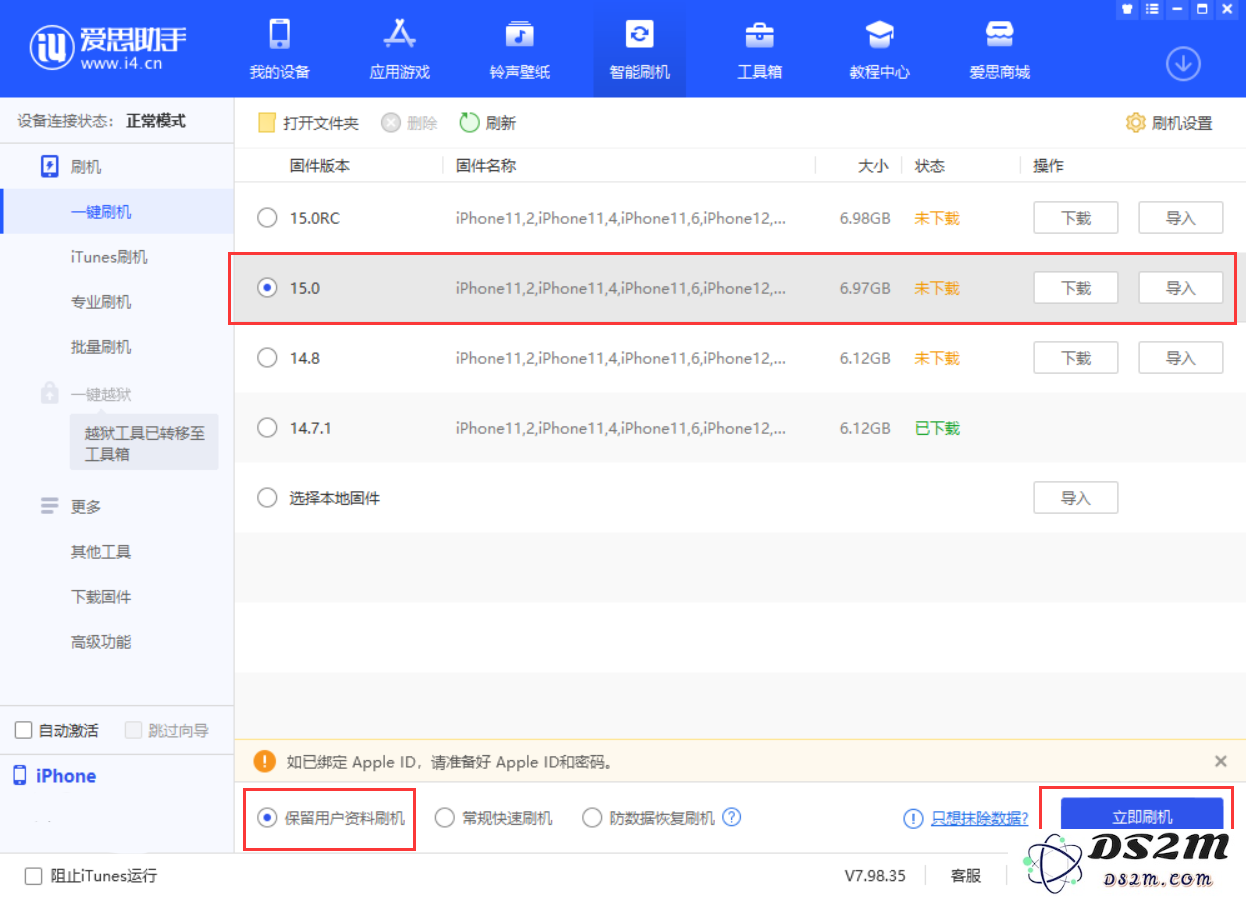The image size is (1246, 897).
Task: Select 专业刷机 in sidebar
Action: (101, 302)
